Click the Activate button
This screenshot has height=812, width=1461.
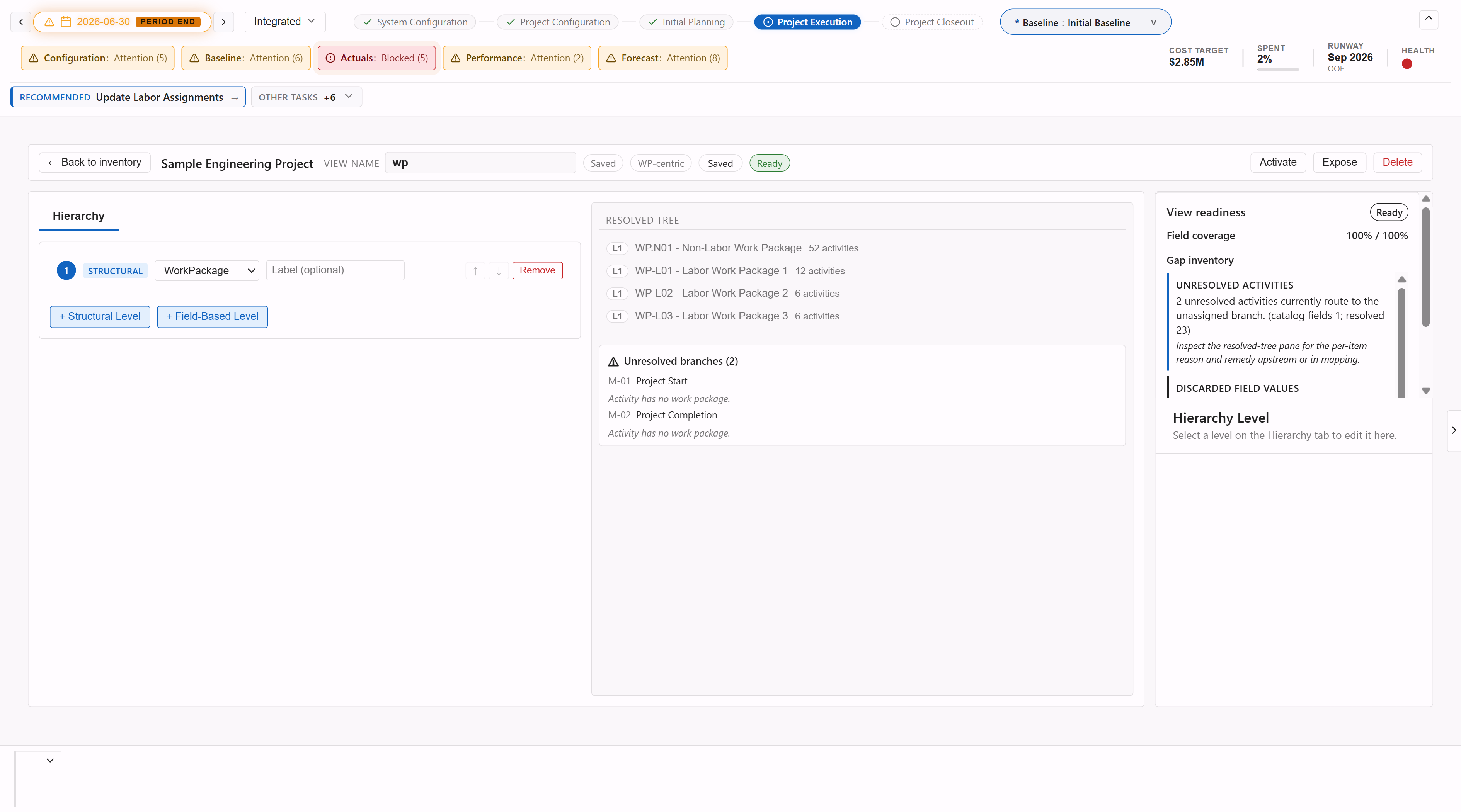(x=1278, y=162)
